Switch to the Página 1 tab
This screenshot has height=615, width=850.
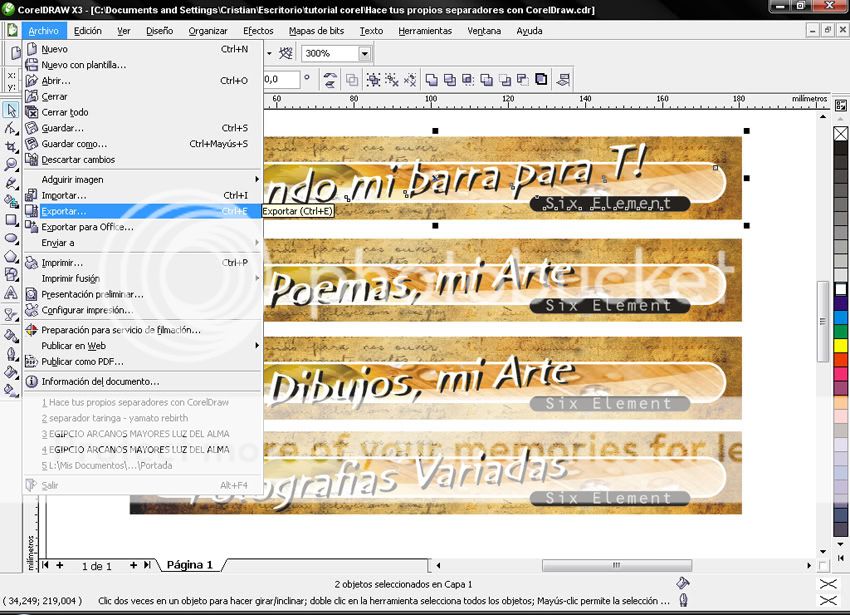pyautogui.click(x=190, y=565)
